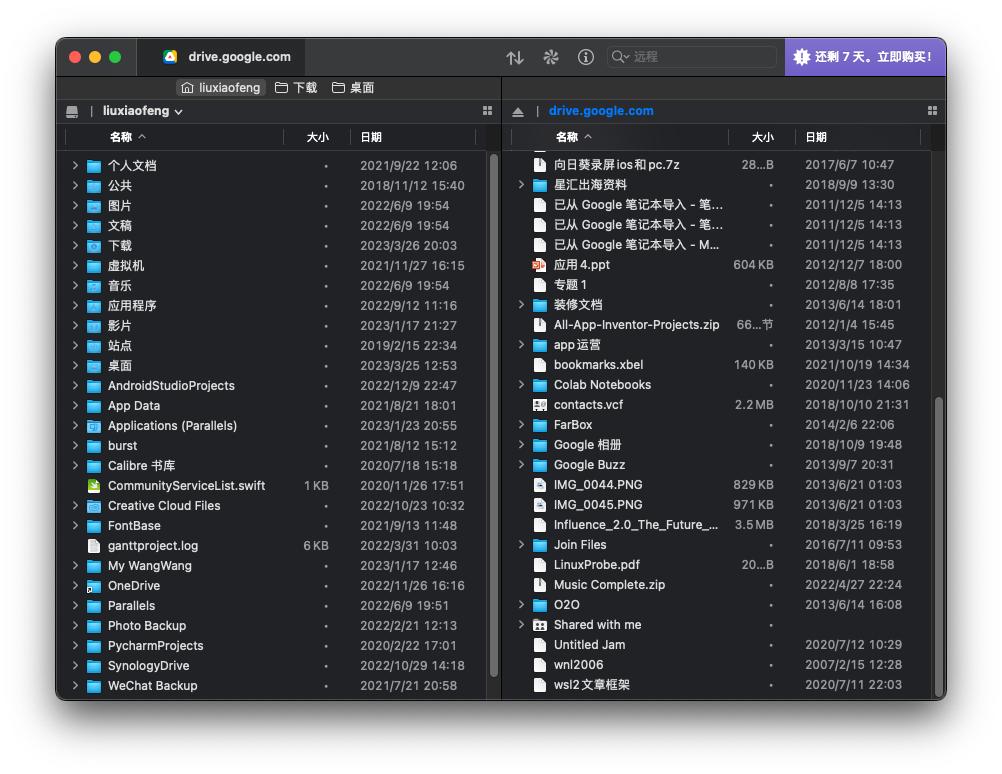Click the local disk icon beside liuxiaofeng
The width and height of the screenshot is (1002, 774).
pos(72,112)
